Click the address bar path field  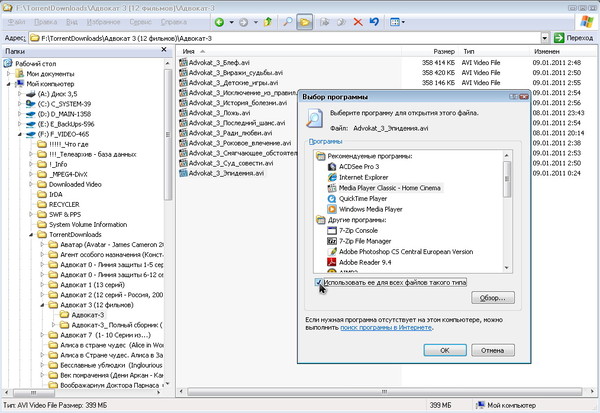(x=285, y=38)
